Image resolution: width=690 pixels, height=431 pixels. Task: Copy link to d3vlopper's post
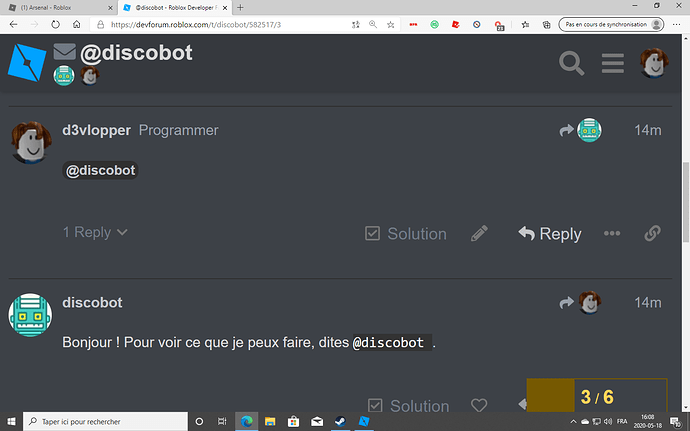(652, 233)
